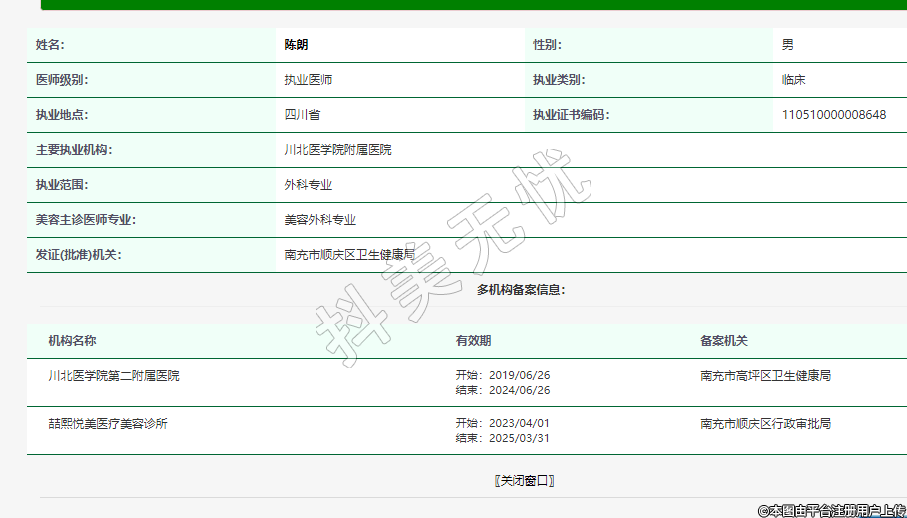
Task: Click the 执业医师 level value
Action: click(308, 80)
